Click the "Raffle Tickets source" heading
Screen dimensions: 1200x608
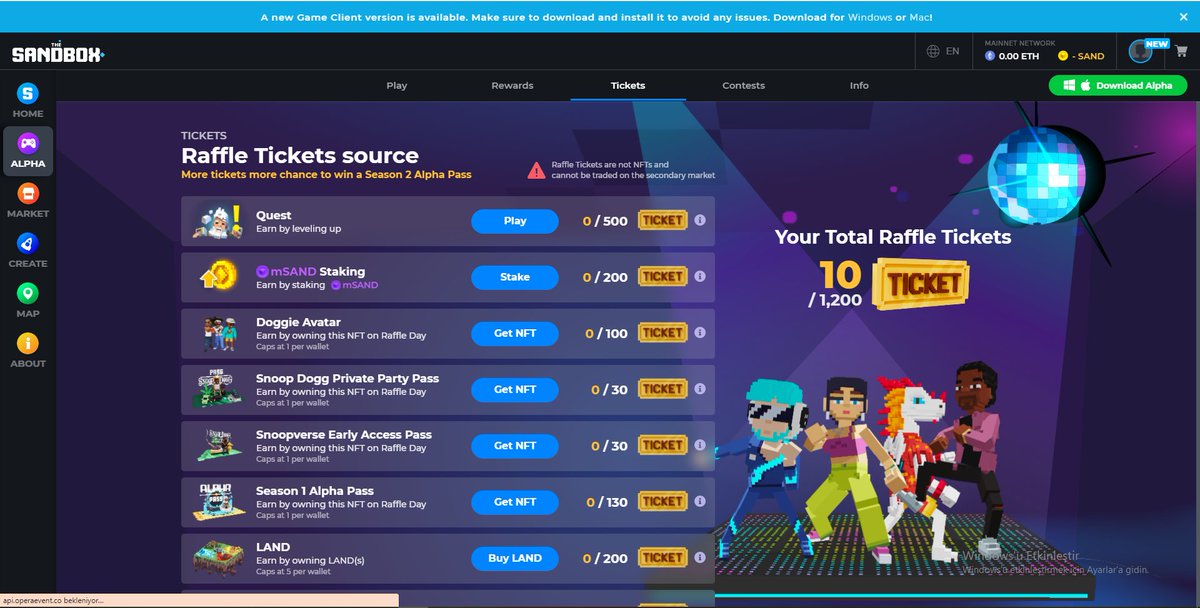[x=300, y=155]
